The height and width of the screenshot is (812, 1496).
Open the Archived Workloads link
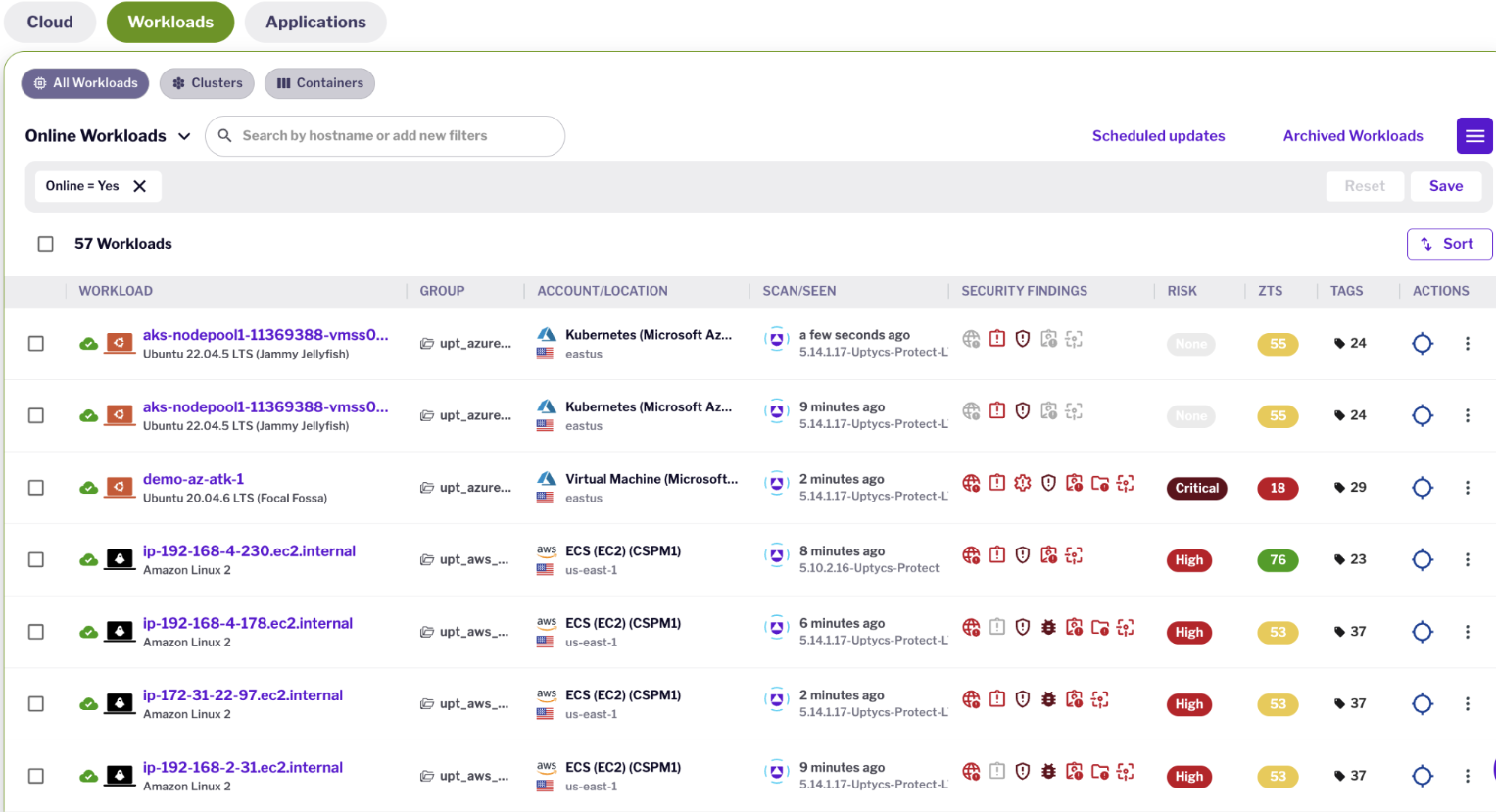coord(1353,136)
